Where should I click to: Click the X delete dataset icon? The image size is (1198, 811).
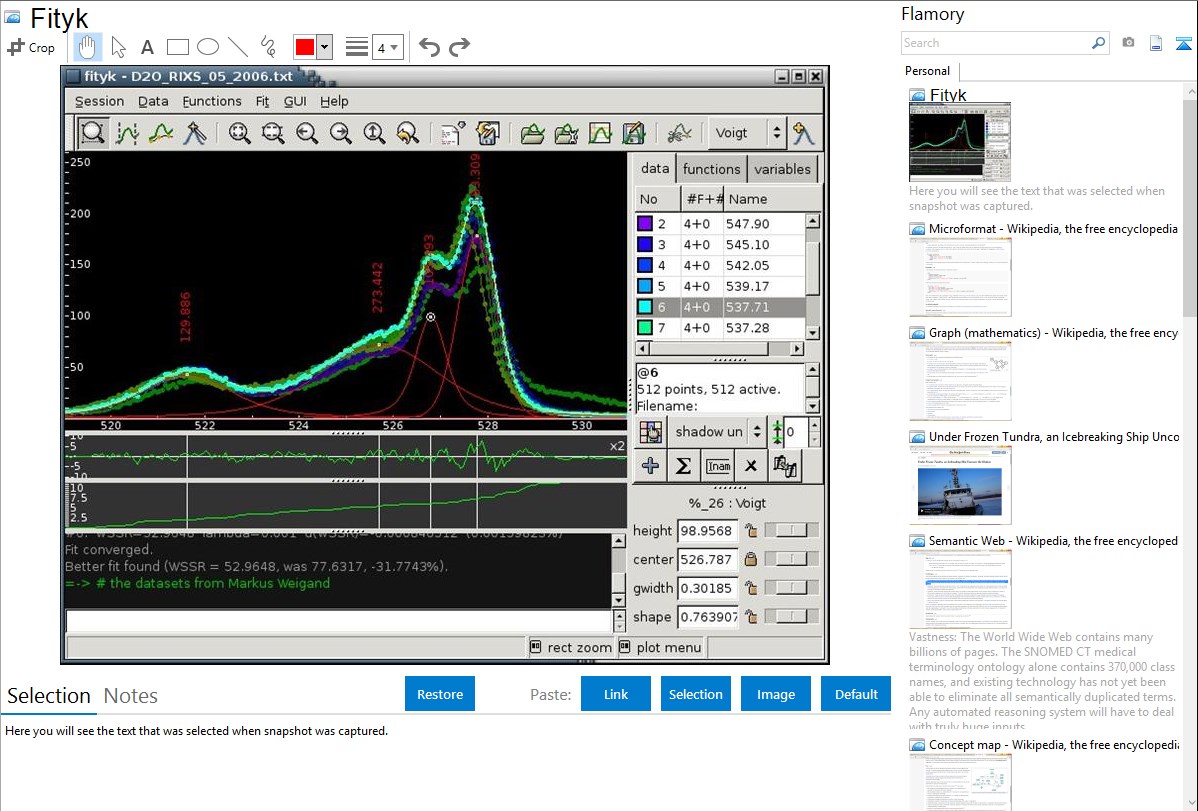point(751,466)
